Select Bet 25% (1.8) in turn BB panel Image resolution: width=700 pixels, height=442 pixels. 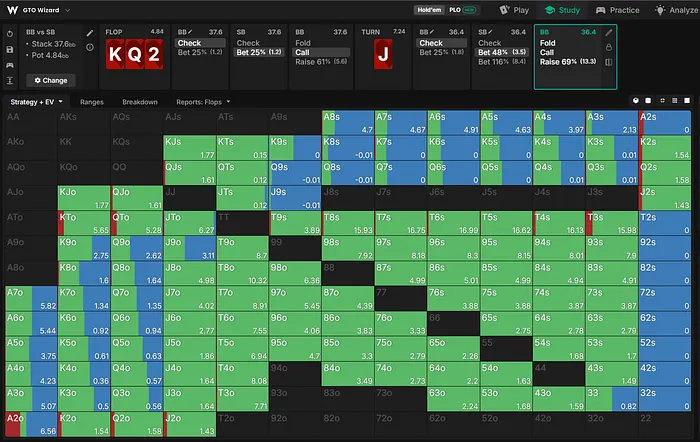[441, 52]
